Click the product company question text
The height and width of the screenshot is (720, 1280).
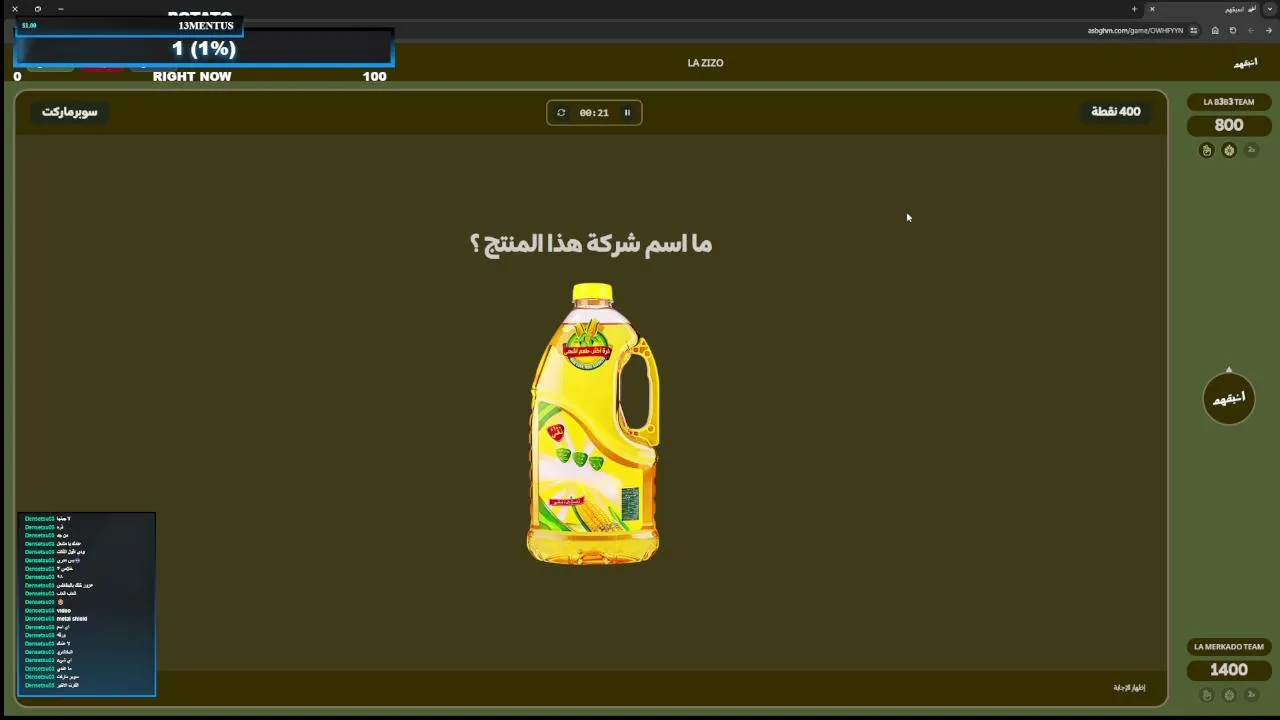(x=591, y=244)
